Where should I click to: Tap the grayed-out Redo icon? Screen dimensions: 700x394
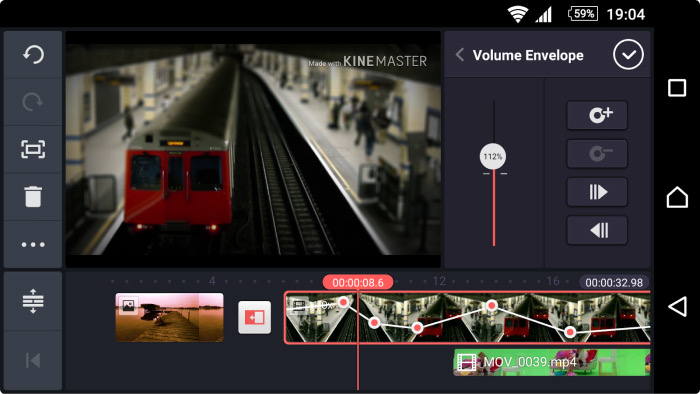33,102
